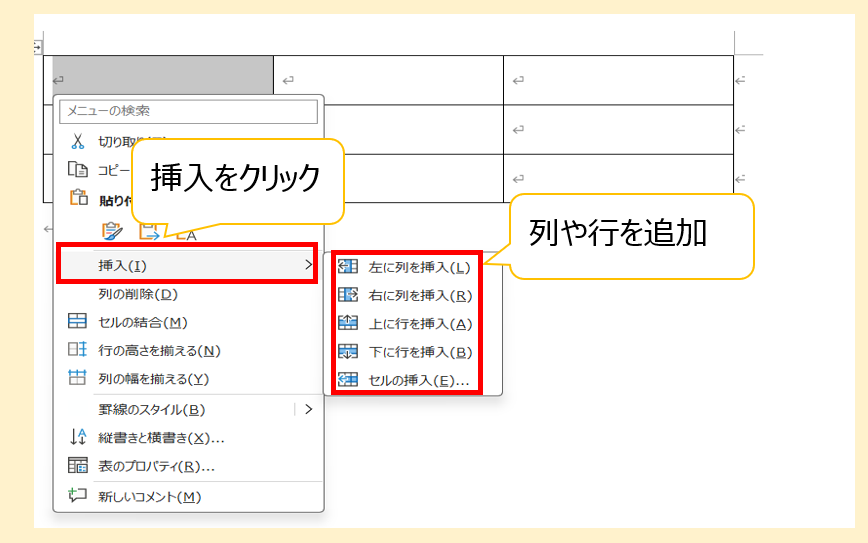Click the メニューの検索 search field
This screenshot has height=543, width=868.
click(188, 111)
